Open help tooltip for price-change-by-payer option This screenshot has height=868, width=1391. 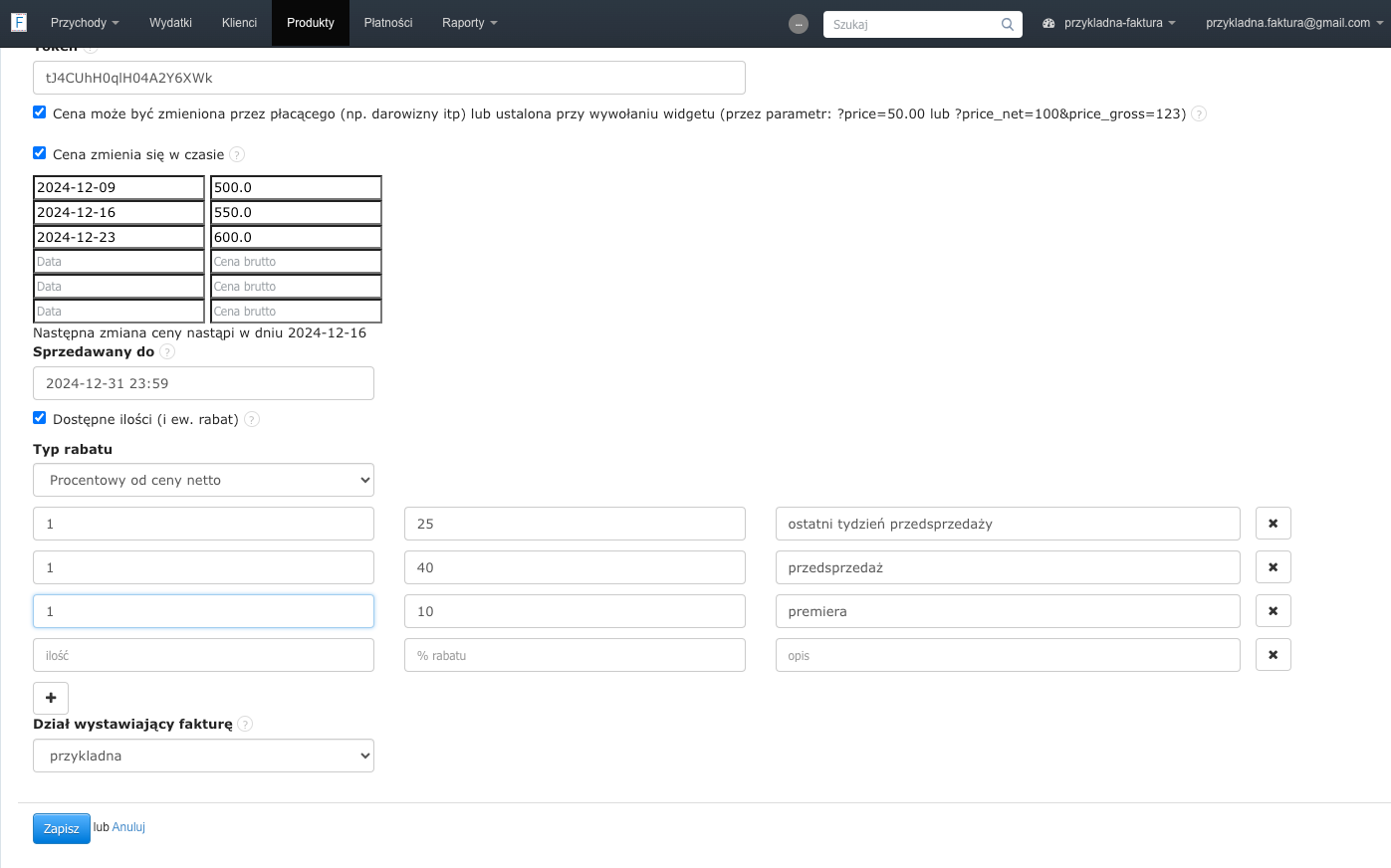tap(1199, 113)
